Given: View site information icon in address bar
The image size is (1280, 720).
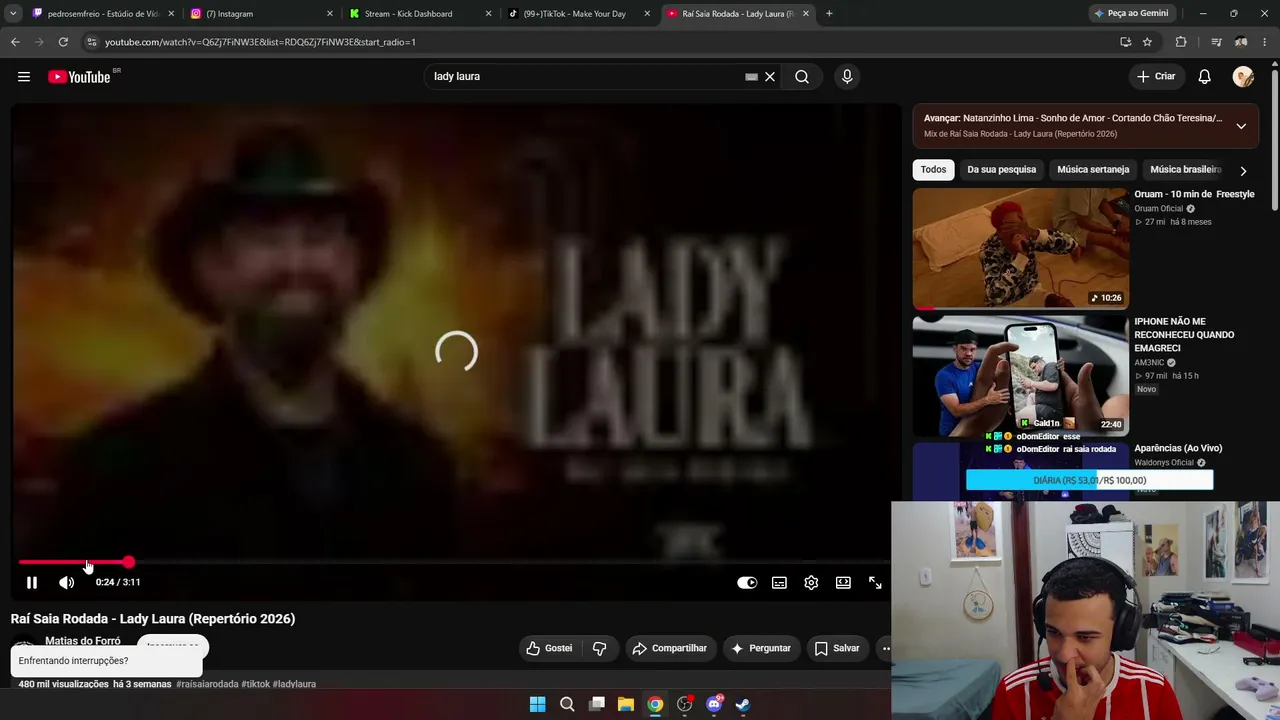Looking at the screenshot, I should coord(91,42).
